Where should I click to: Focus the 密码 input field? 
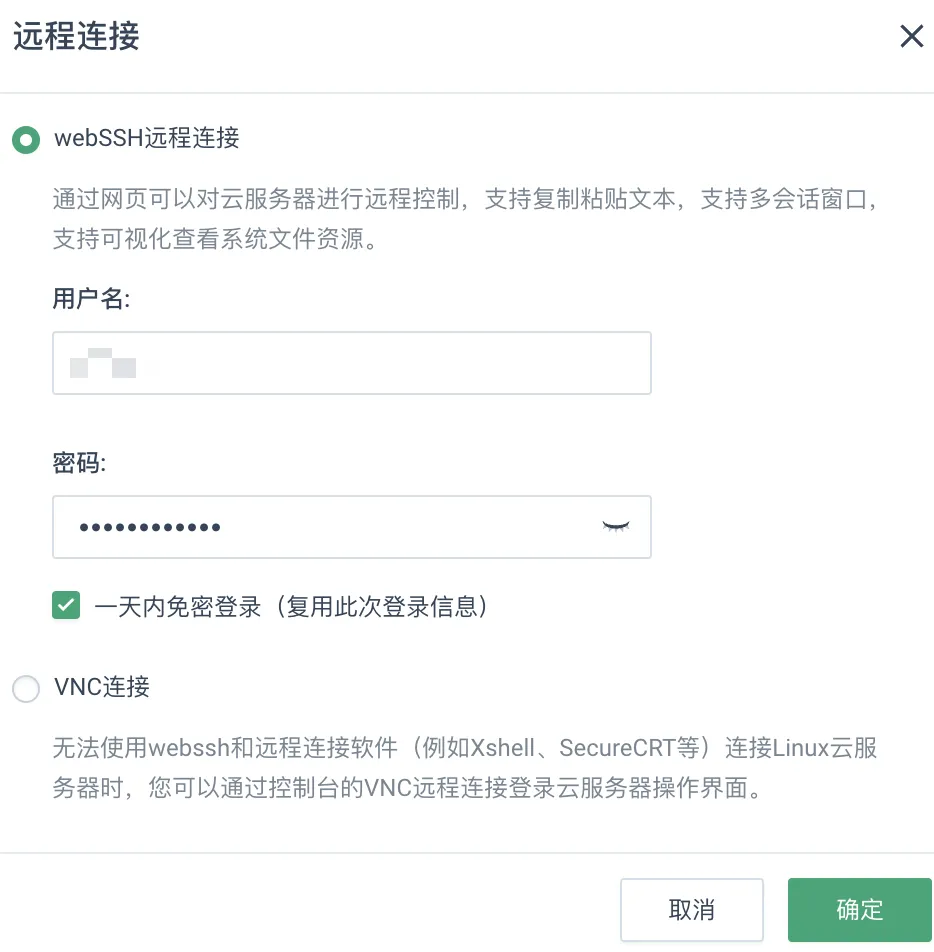click(352, 527)
